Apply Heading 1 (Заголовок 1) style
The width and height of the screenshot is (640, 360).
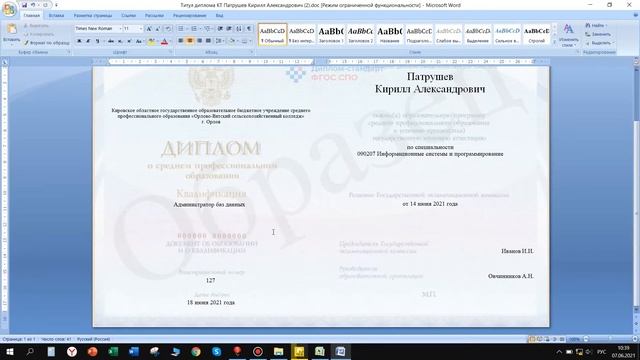331,34
